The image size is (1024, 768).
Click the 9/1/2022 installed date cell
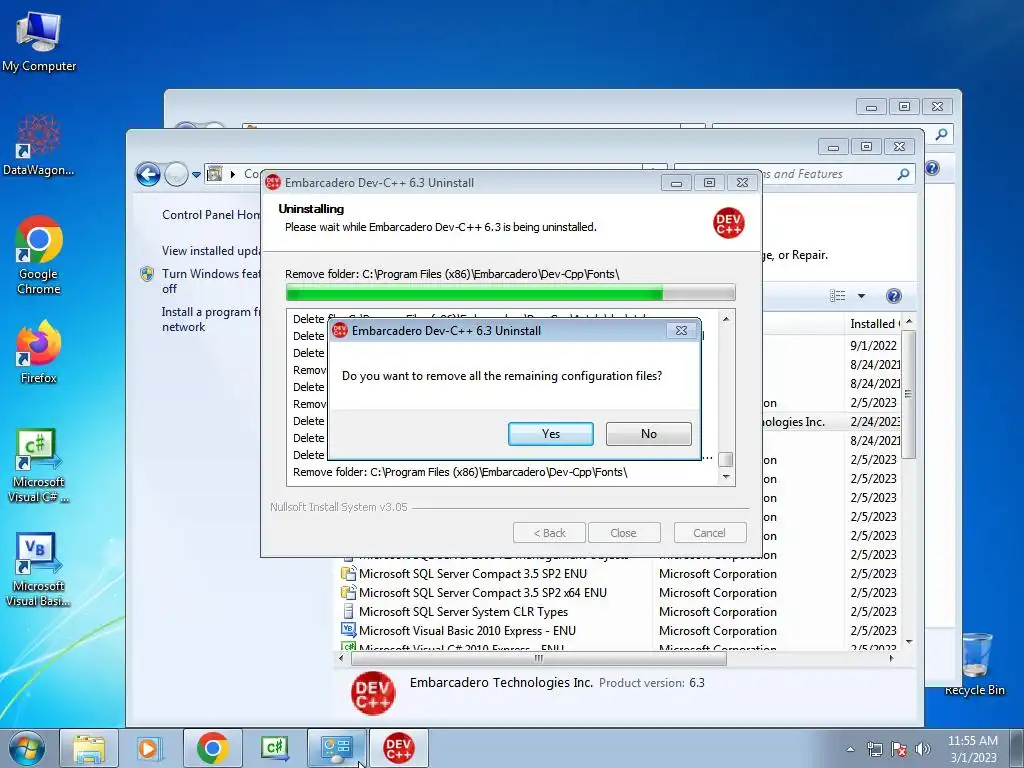873,345
